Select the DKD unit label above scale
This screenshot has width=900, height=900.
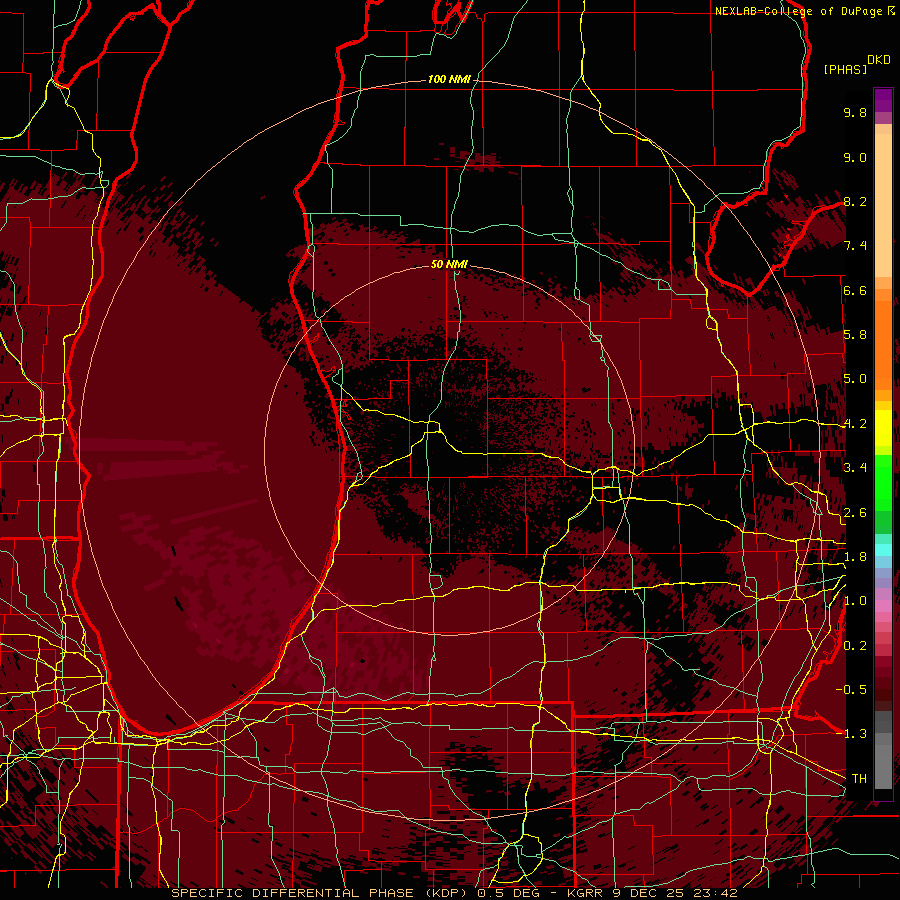coord(879,60)
